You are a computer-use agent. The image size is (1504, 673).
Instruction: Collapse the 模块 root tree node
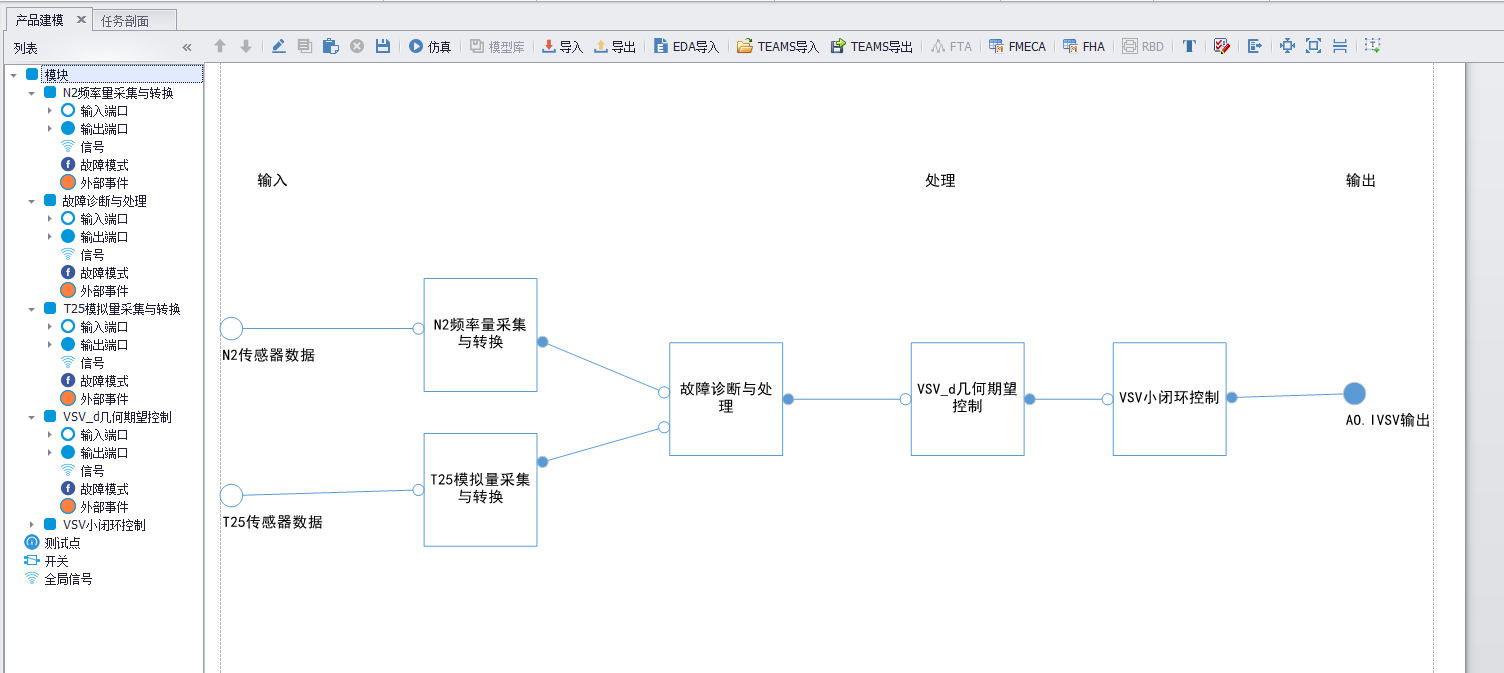coord(13,75)
